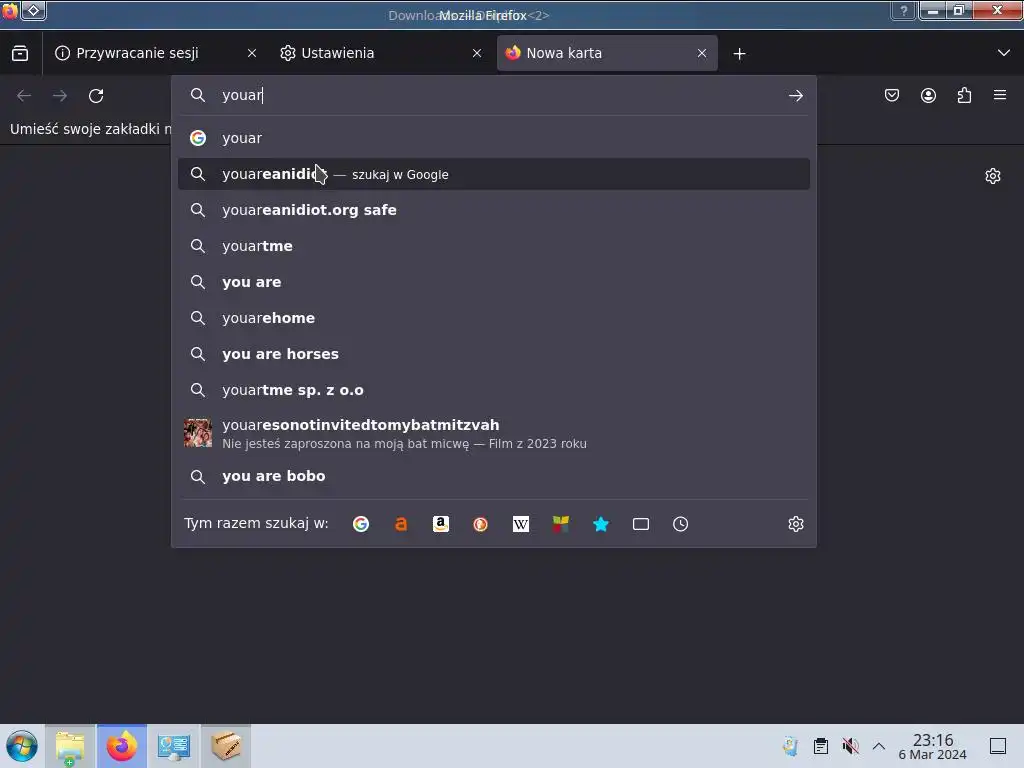Open the Firefox hamburger menu
Screen dimensions: 1024x768
(1000, 95)
